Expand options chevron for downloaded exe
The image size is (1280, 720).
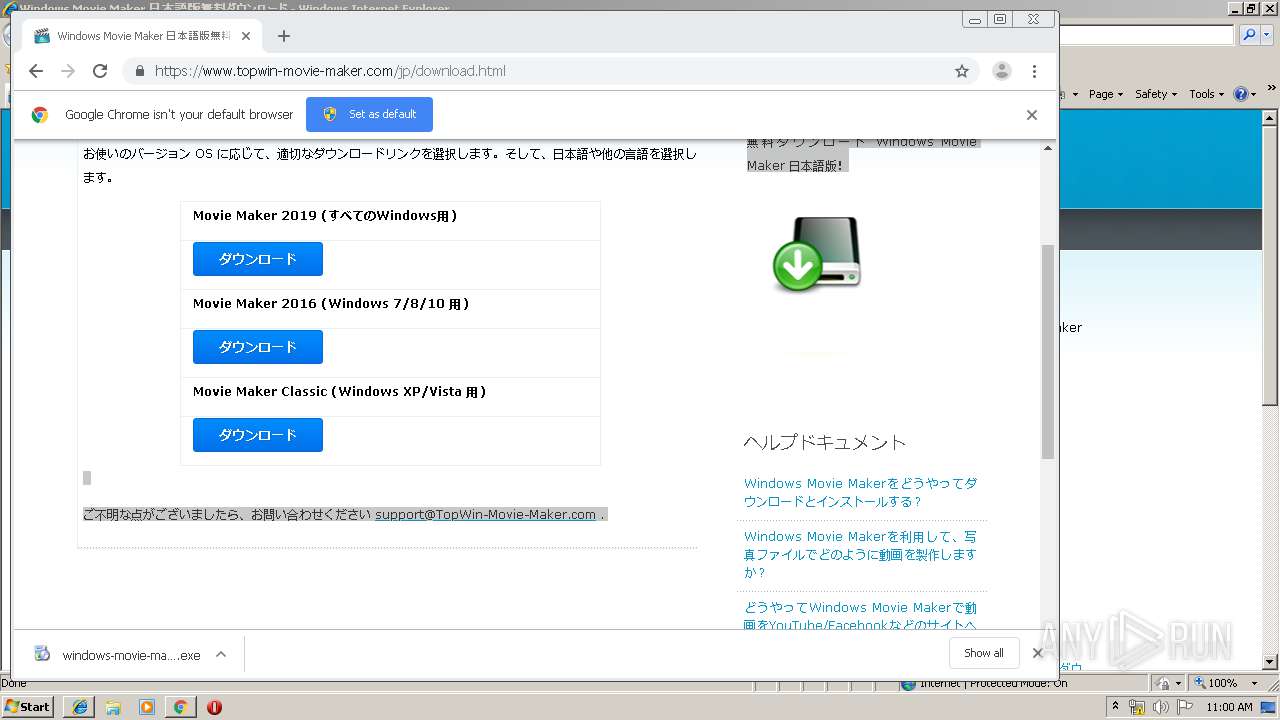tap(221, 654)
